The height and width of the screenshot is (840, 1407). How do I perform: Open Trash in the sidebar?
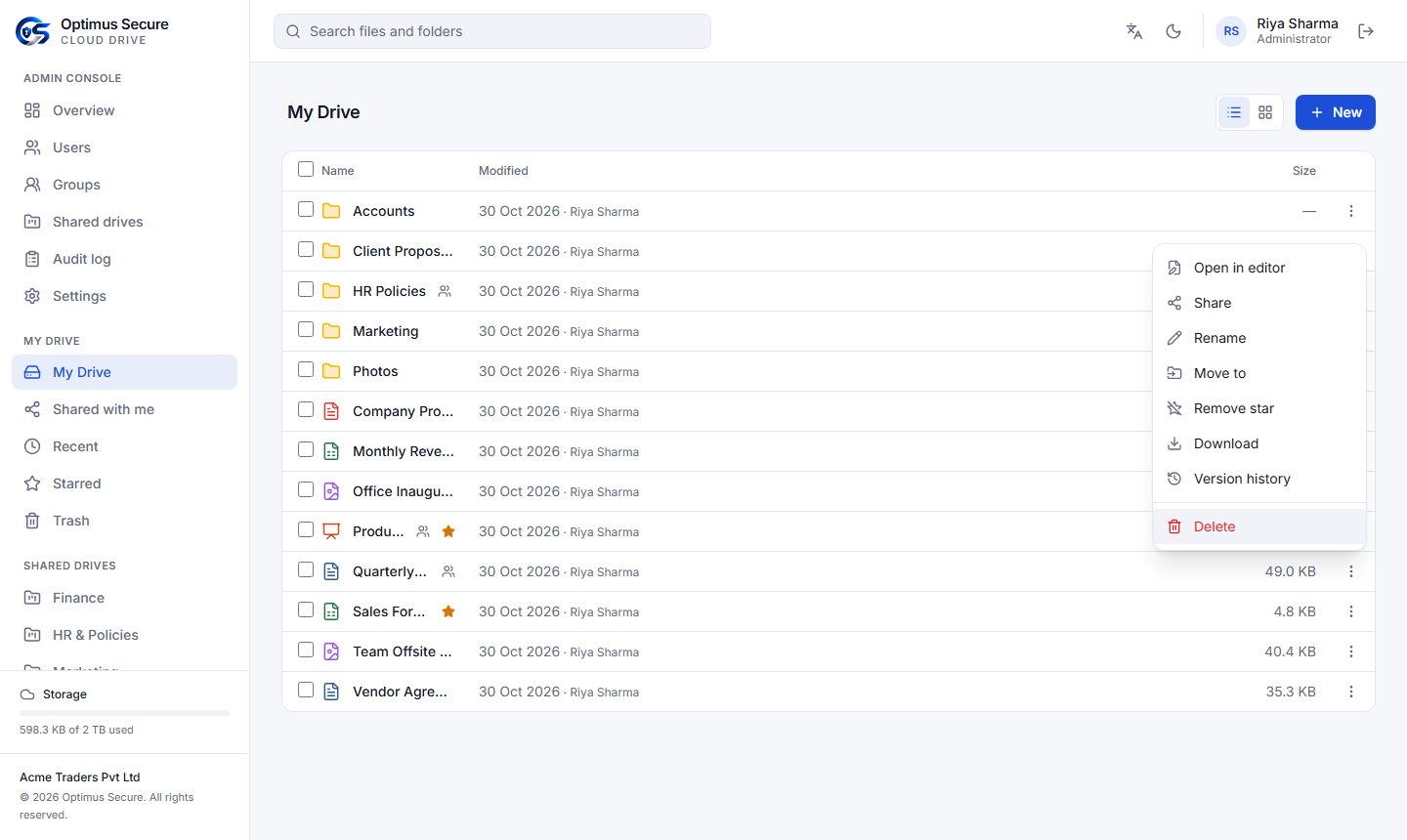124,521
